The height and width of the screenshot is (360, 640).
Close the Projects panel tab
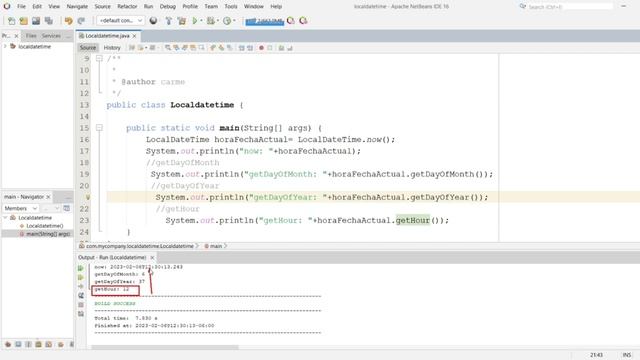tap(16, 36)
